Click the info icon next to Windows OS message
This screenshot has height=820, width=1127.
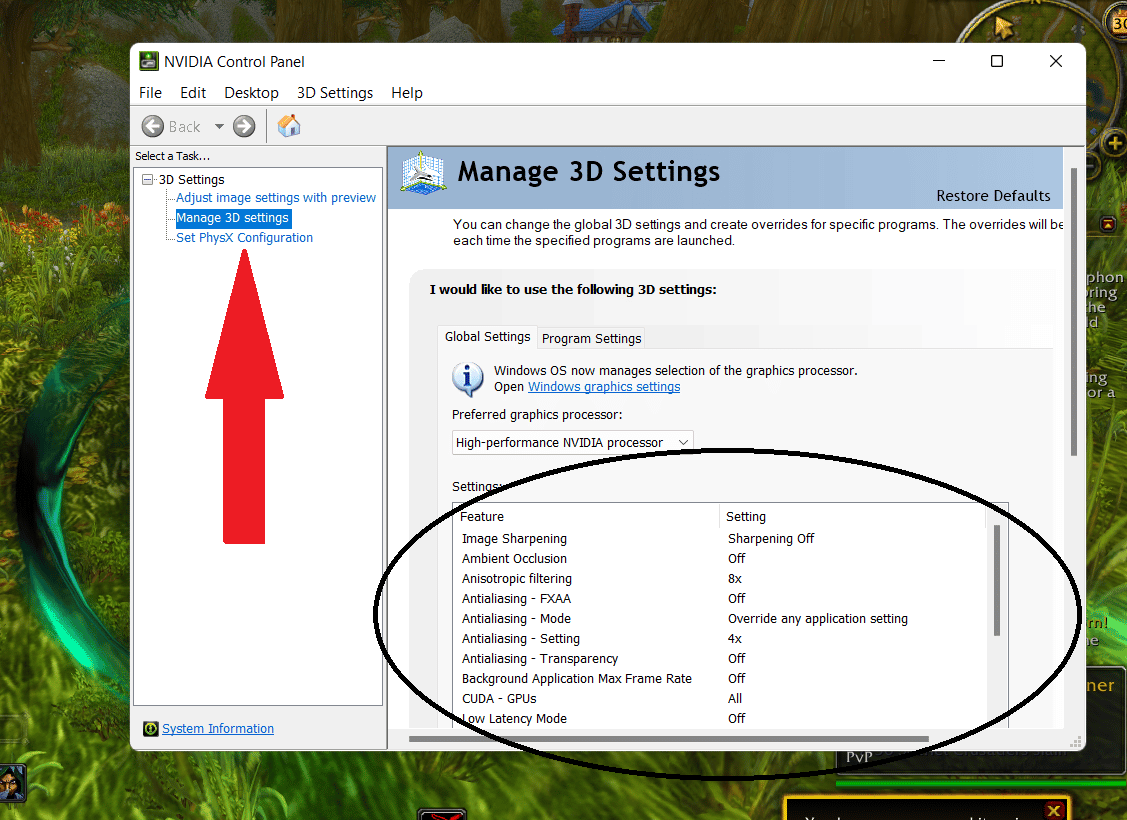coord(466,379)
